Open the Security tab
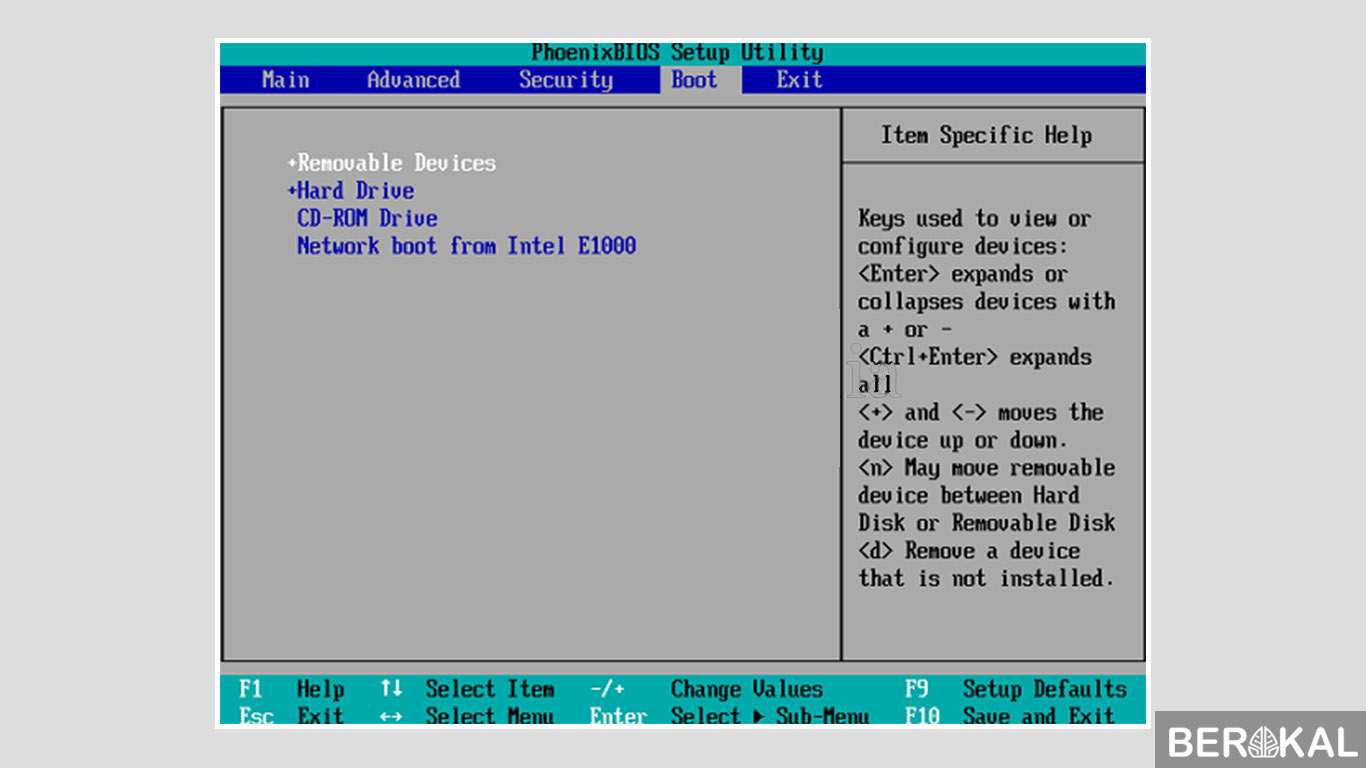Viewport: 1366px width, 768px height. [x=566, y=80]
